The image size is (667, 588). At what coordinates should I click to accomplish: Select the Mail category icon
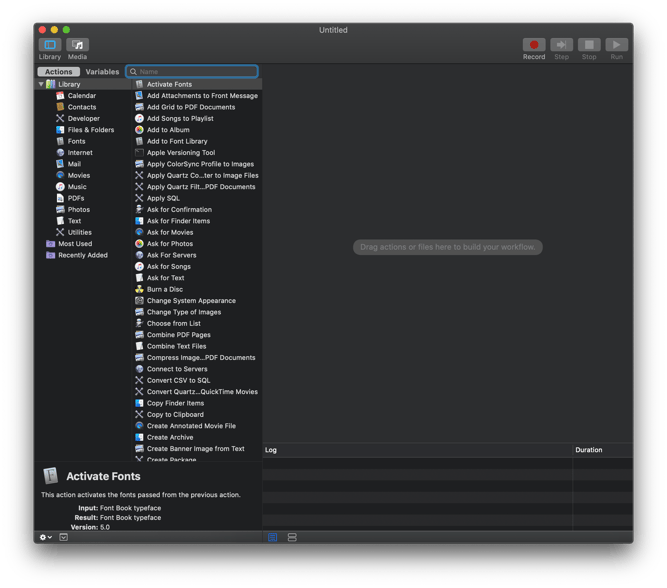(60, 164)
